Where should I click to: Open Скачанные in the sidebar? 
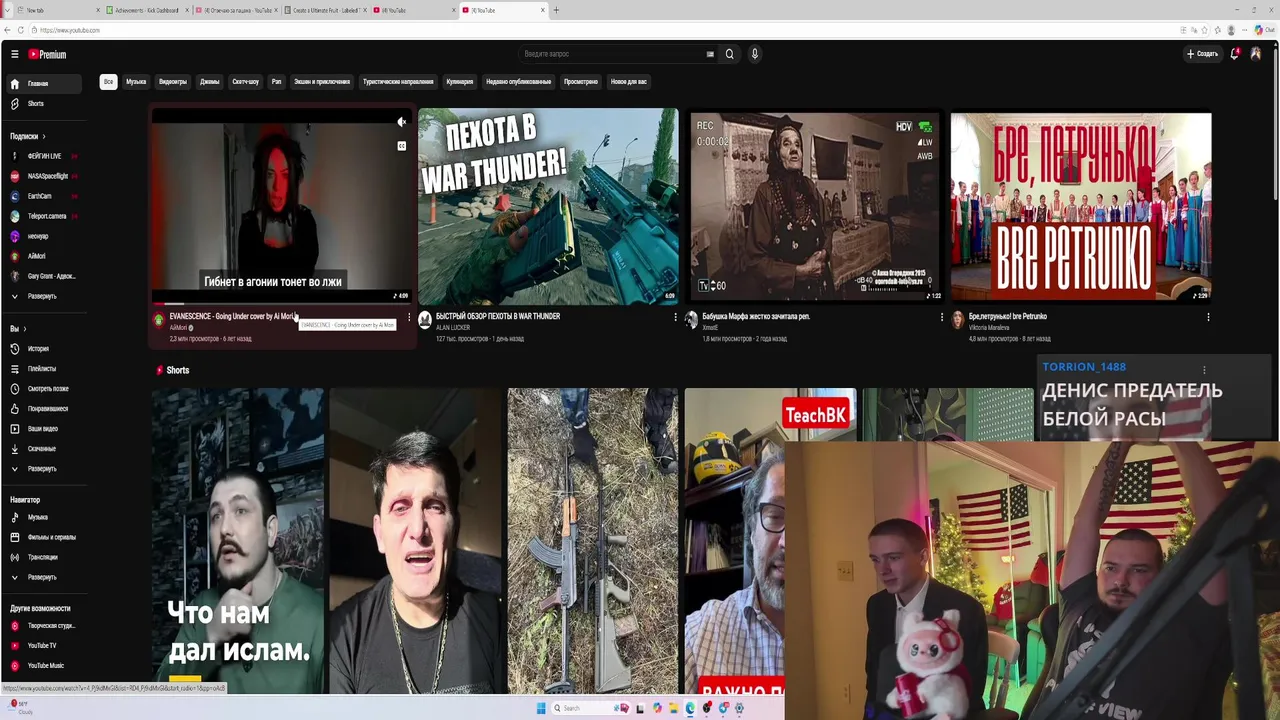click(x=42, y=449)
